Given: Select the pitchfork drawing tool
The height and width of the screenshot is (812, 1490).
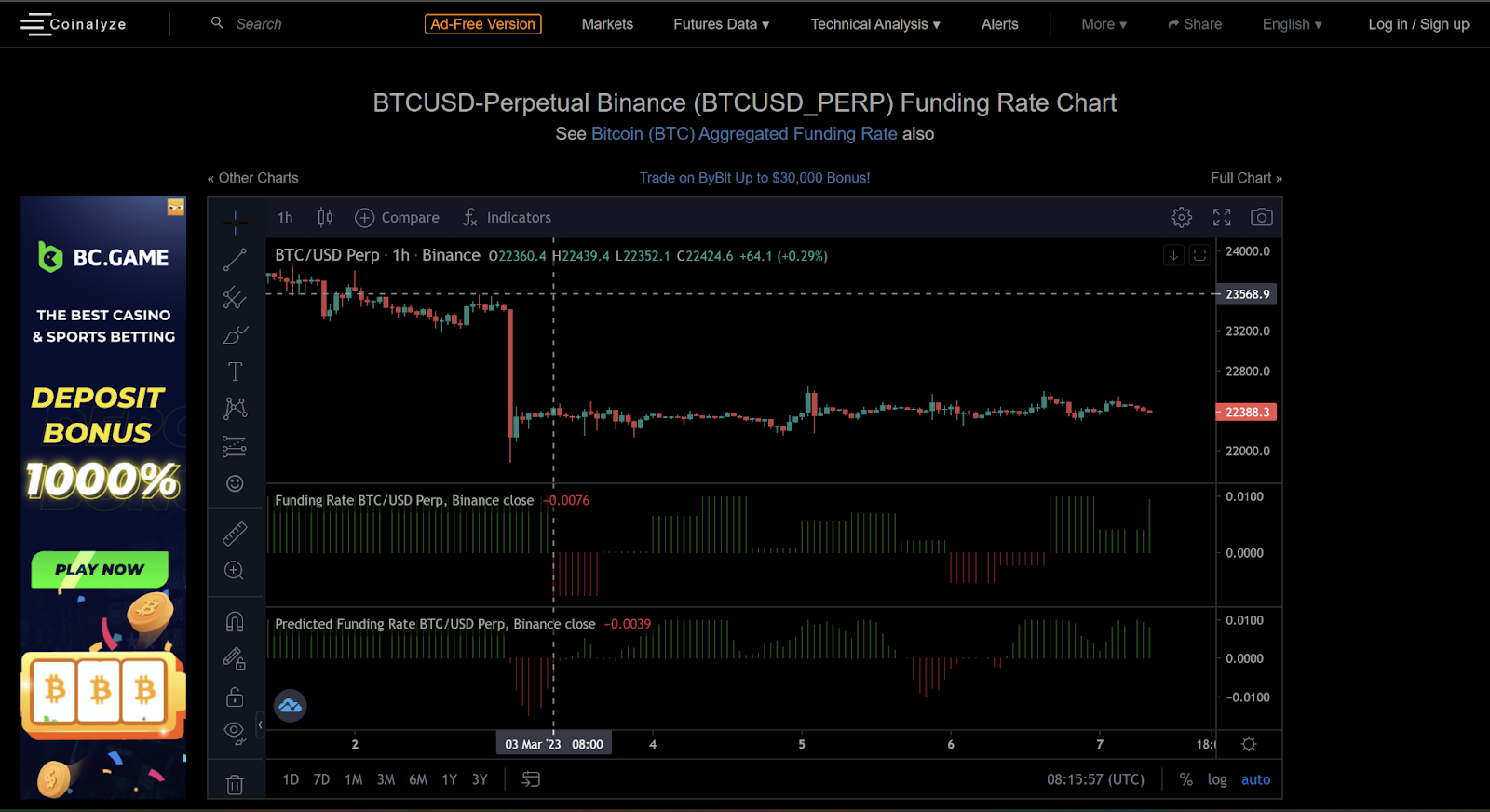Looking at the screenshot, I should pyautogui.click(x=235, y=298).
